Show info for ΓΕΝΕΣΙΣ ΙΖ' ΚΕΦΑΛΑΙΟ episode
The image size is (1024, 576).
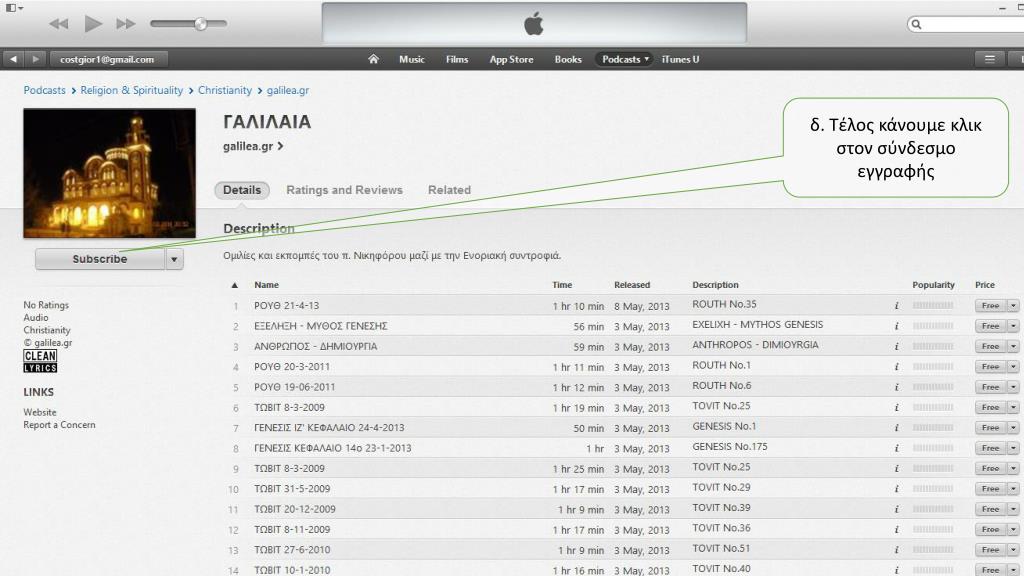click(897, 428)
